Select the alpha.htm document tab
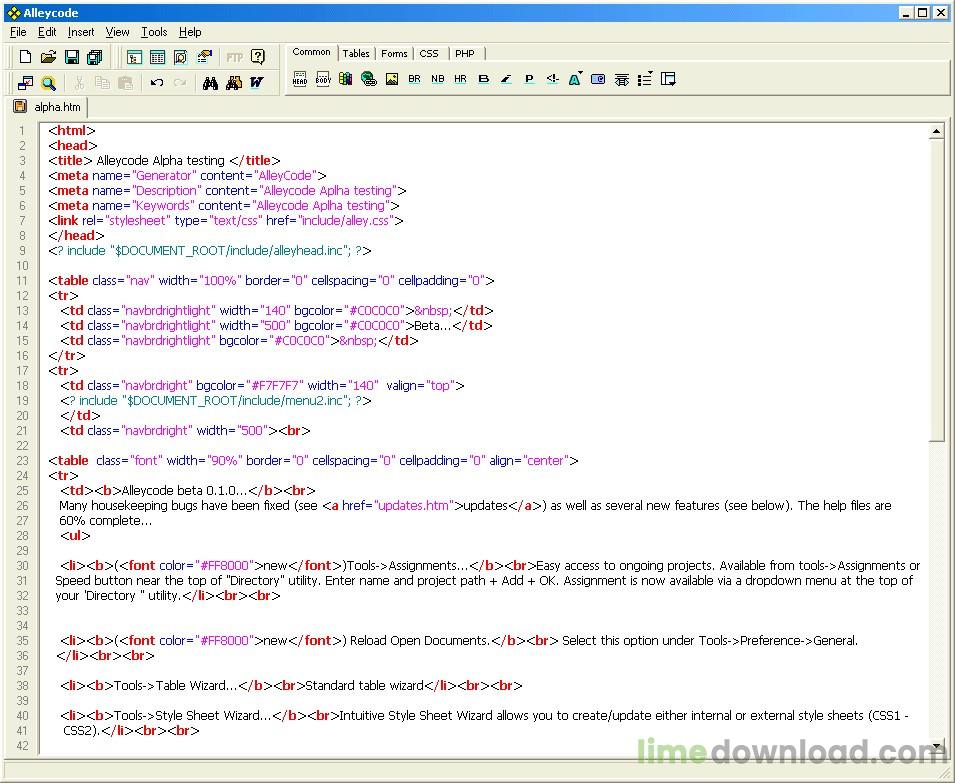955x783 pixels. [x=49, y=107]
